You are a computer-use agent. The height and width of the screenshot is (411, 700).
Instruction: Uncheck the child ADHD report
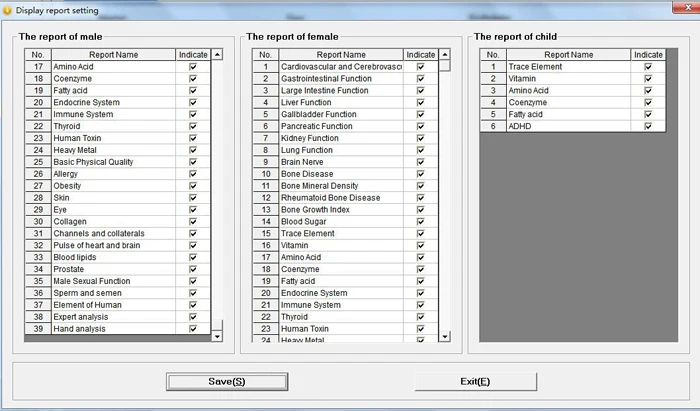[648, 126]
